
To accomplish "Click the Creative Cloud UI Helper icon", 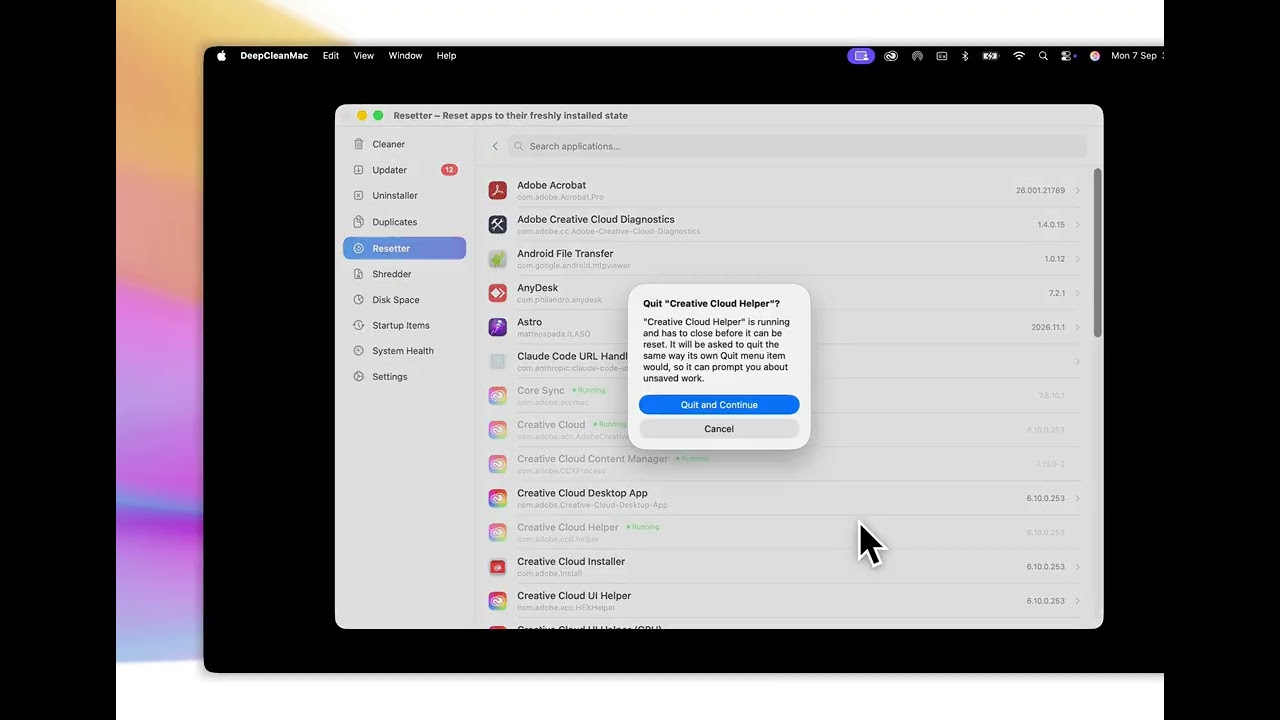I will (x=497, y=601).
